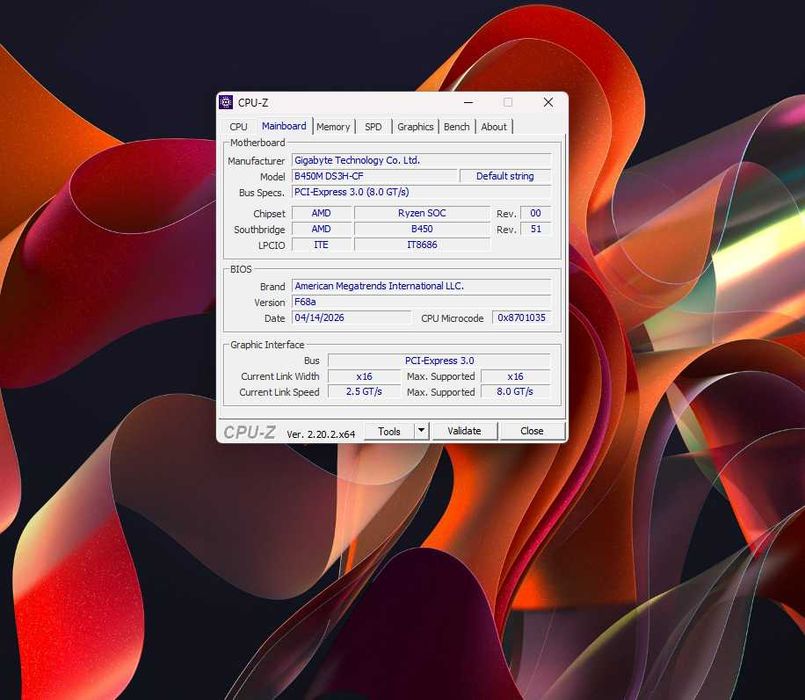
Task: Click the Chipset revision value 00
Action: 536,213
